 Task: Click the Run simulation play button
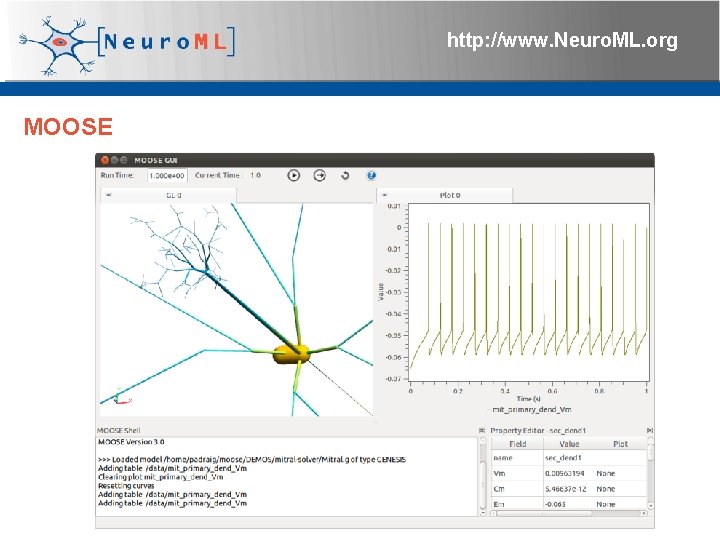click(293, 175)
